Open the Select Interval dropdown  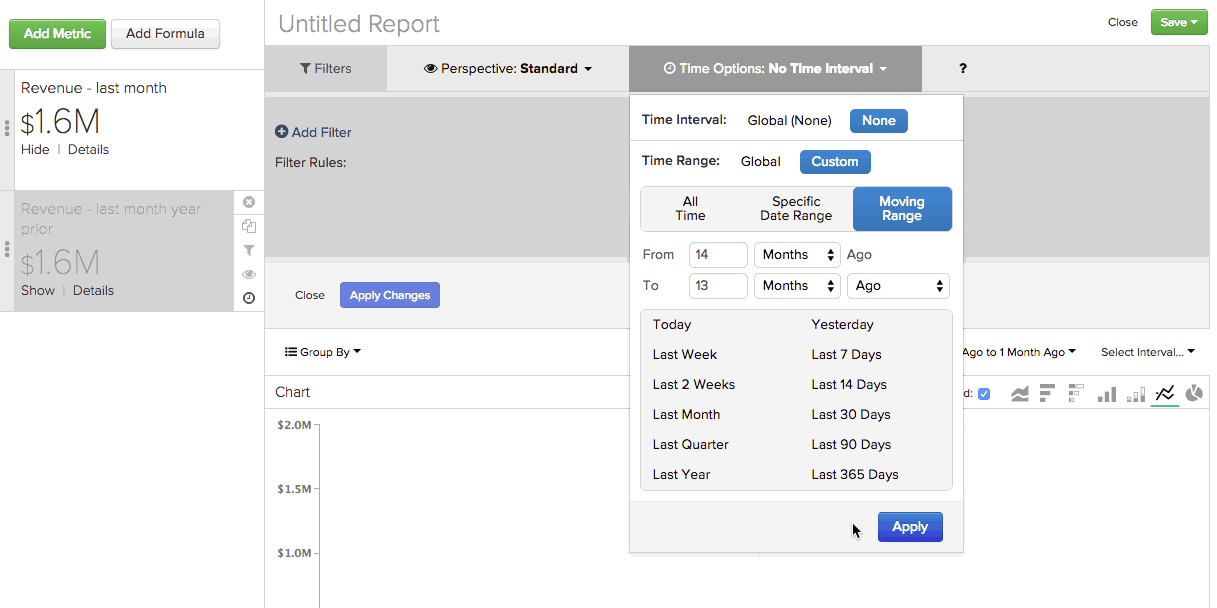1147,352
